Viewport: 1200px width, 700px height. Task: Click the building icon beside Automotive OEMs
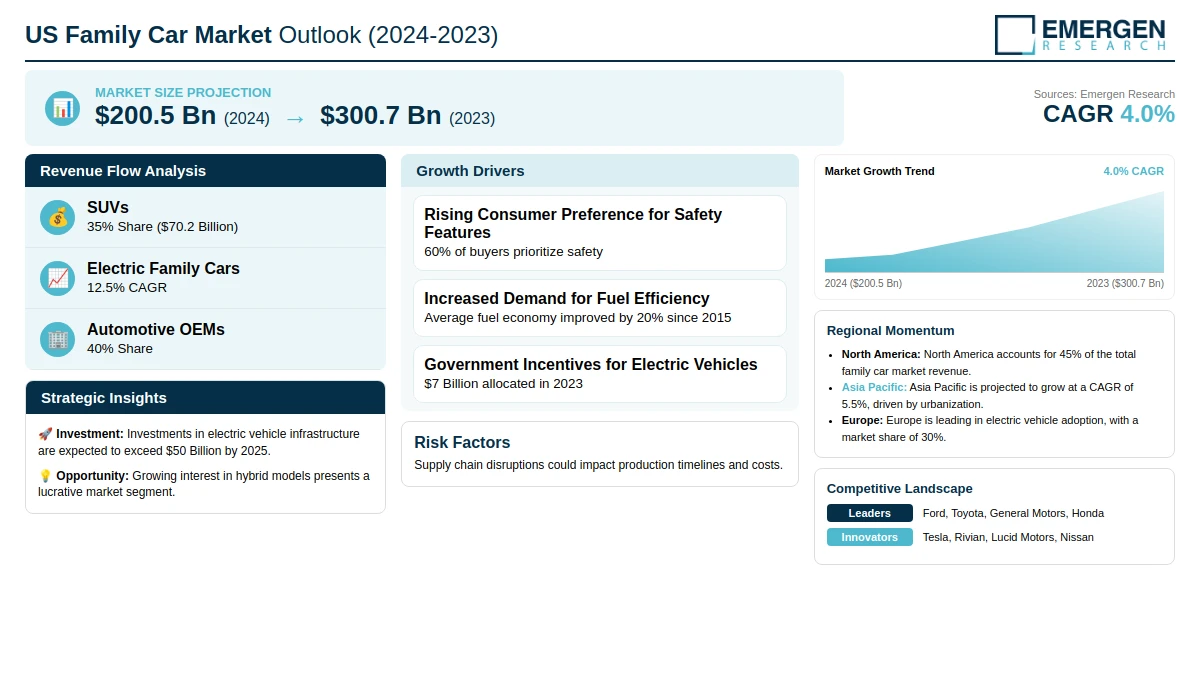[x=58, y=339]
